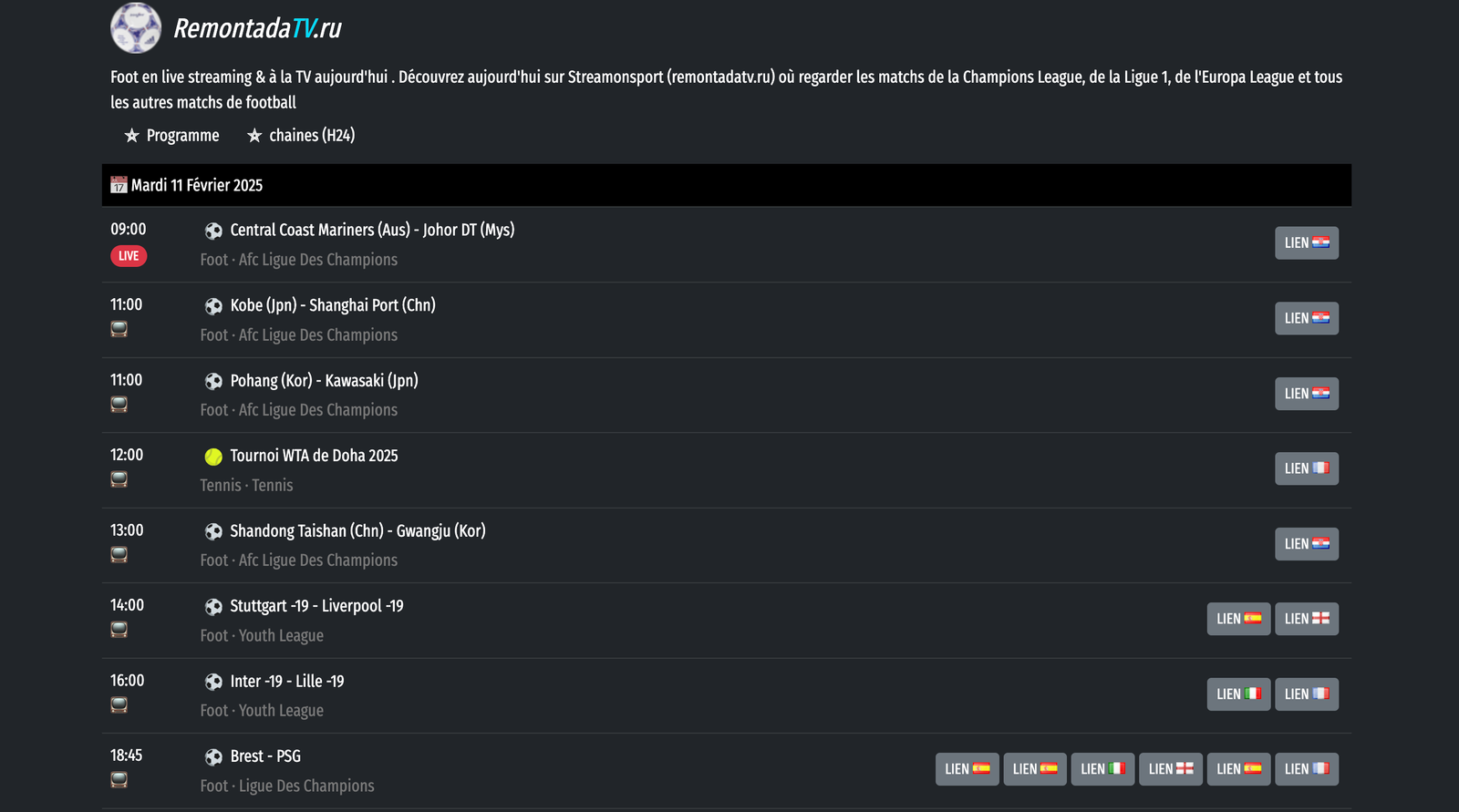1459x812 pixels.
Task: Select match title Stuttgart -19 - Liverpool -19
Action: click(316, 606)
